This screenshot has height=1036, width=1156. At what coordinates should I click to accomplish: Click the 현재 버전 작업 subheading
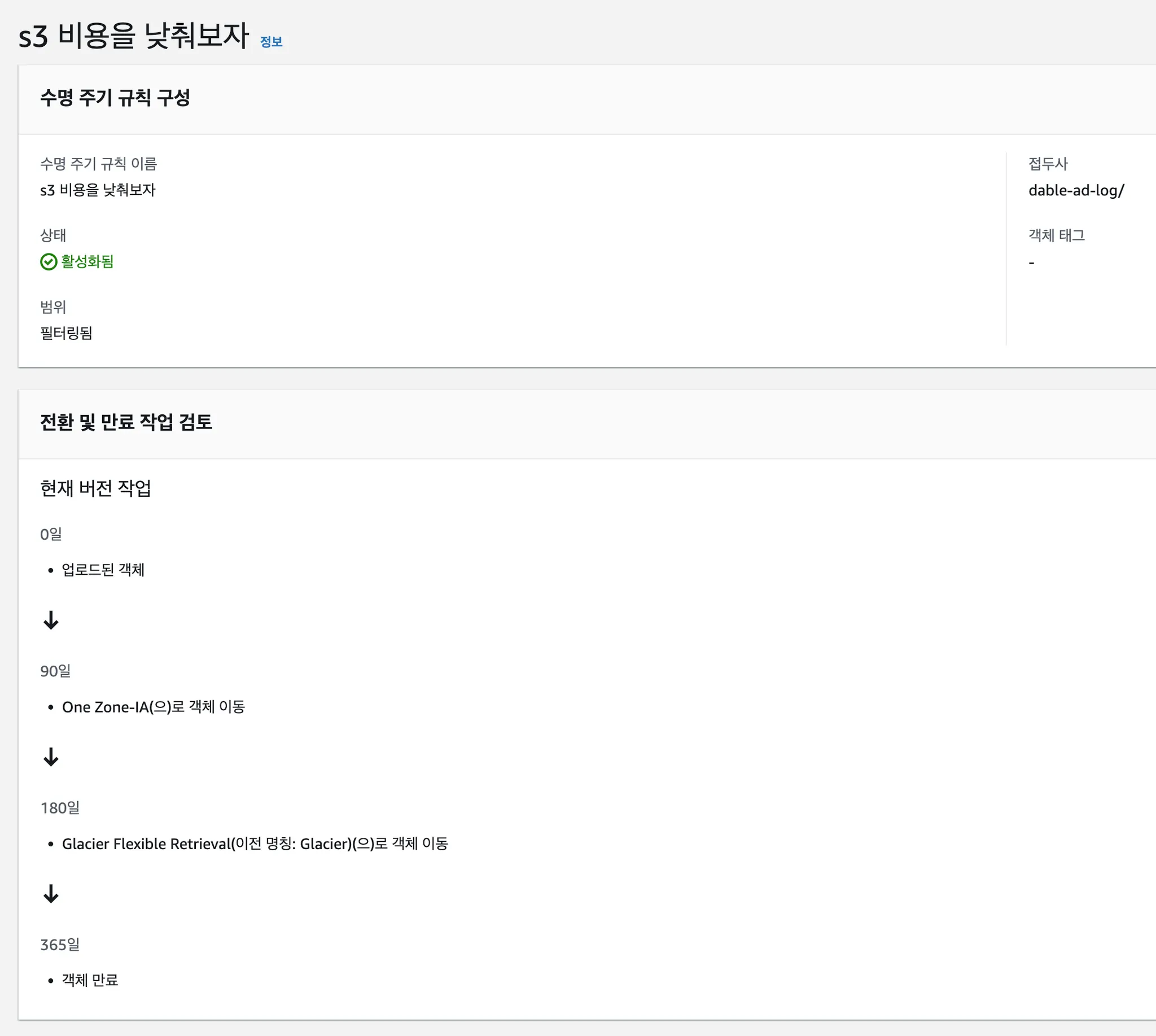pos(95,488)
